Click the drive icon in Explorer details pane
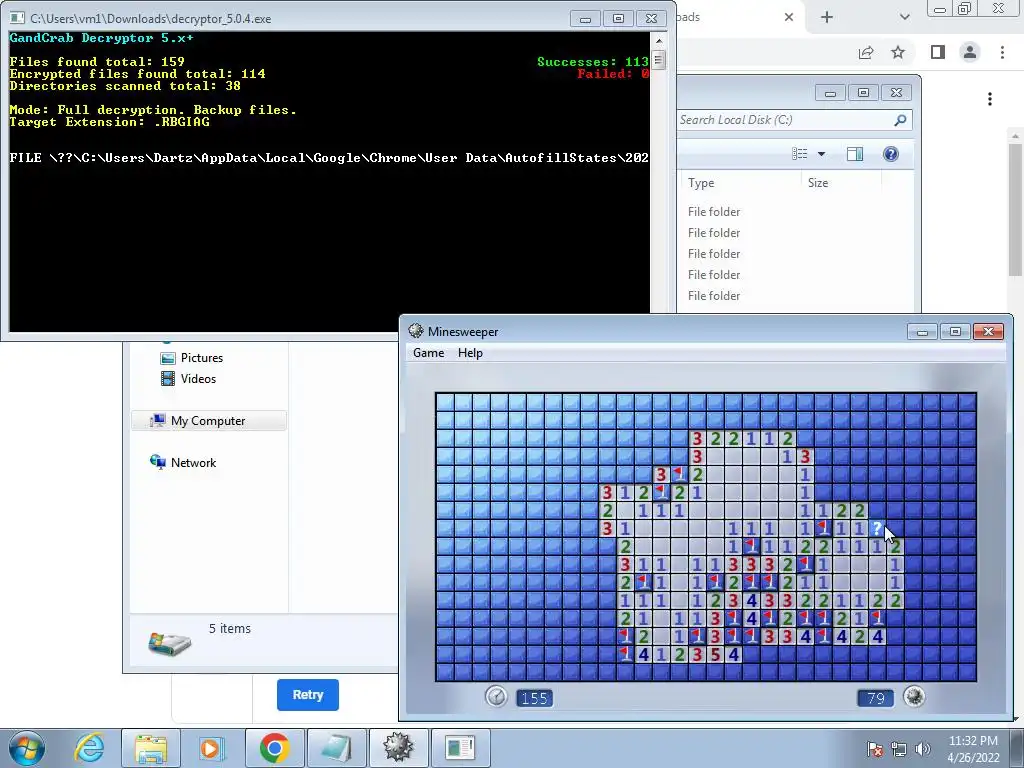Image resolution: width=1024 pixels, height=768 pixels. (169, 643)
